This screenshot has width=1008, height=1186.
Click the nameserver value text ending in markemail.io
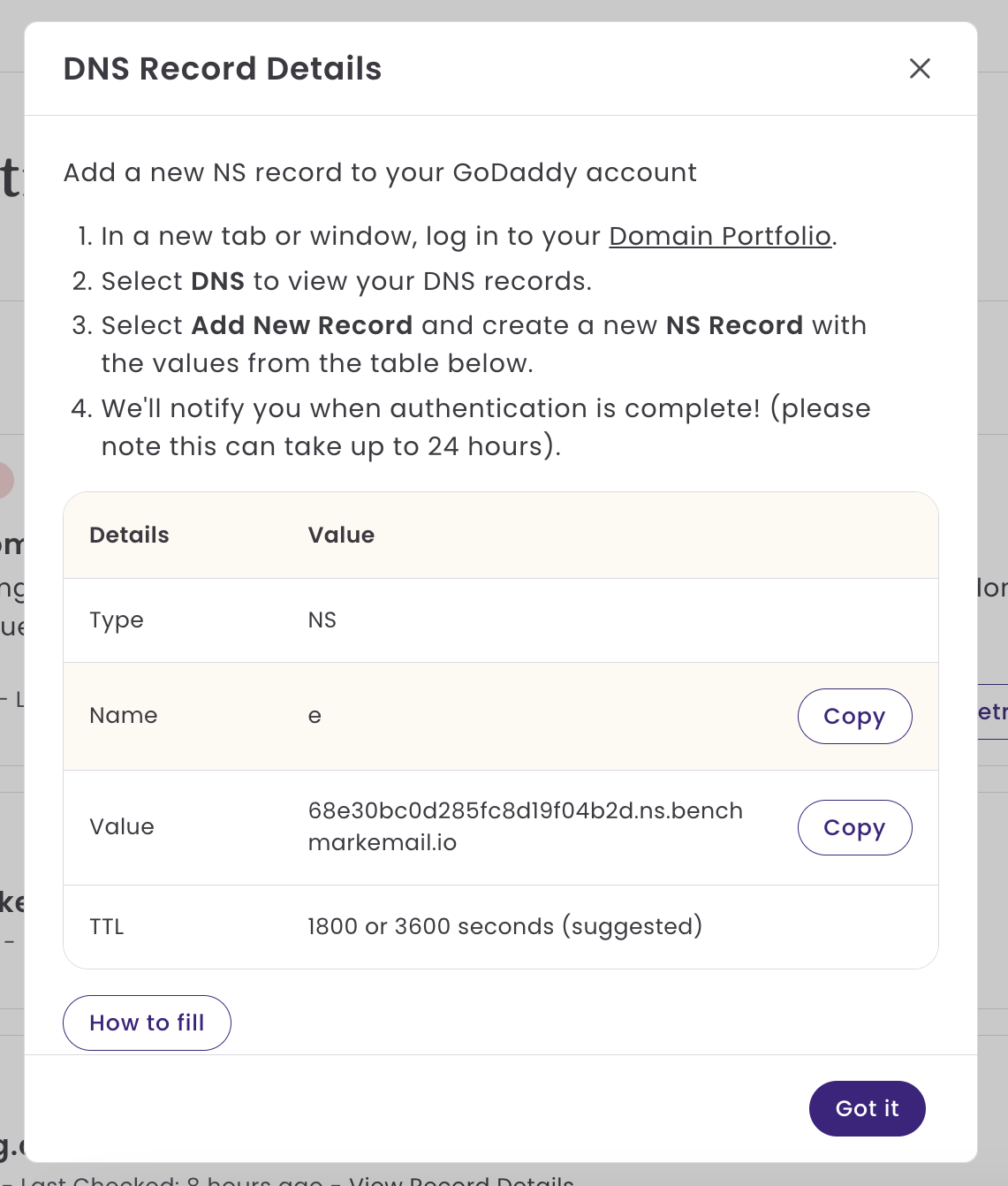point(525,826)
